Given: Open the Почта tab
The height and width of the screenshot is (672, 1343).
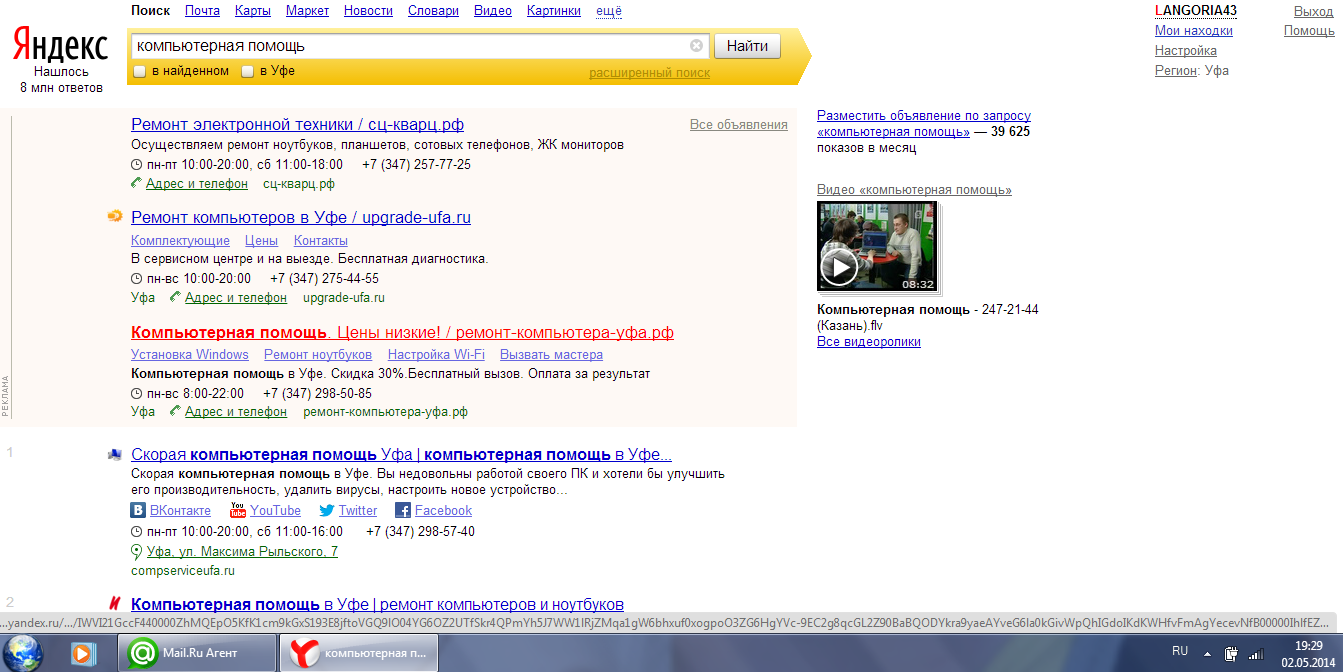Looking at the screenshot, I should [x=202, y=11].
